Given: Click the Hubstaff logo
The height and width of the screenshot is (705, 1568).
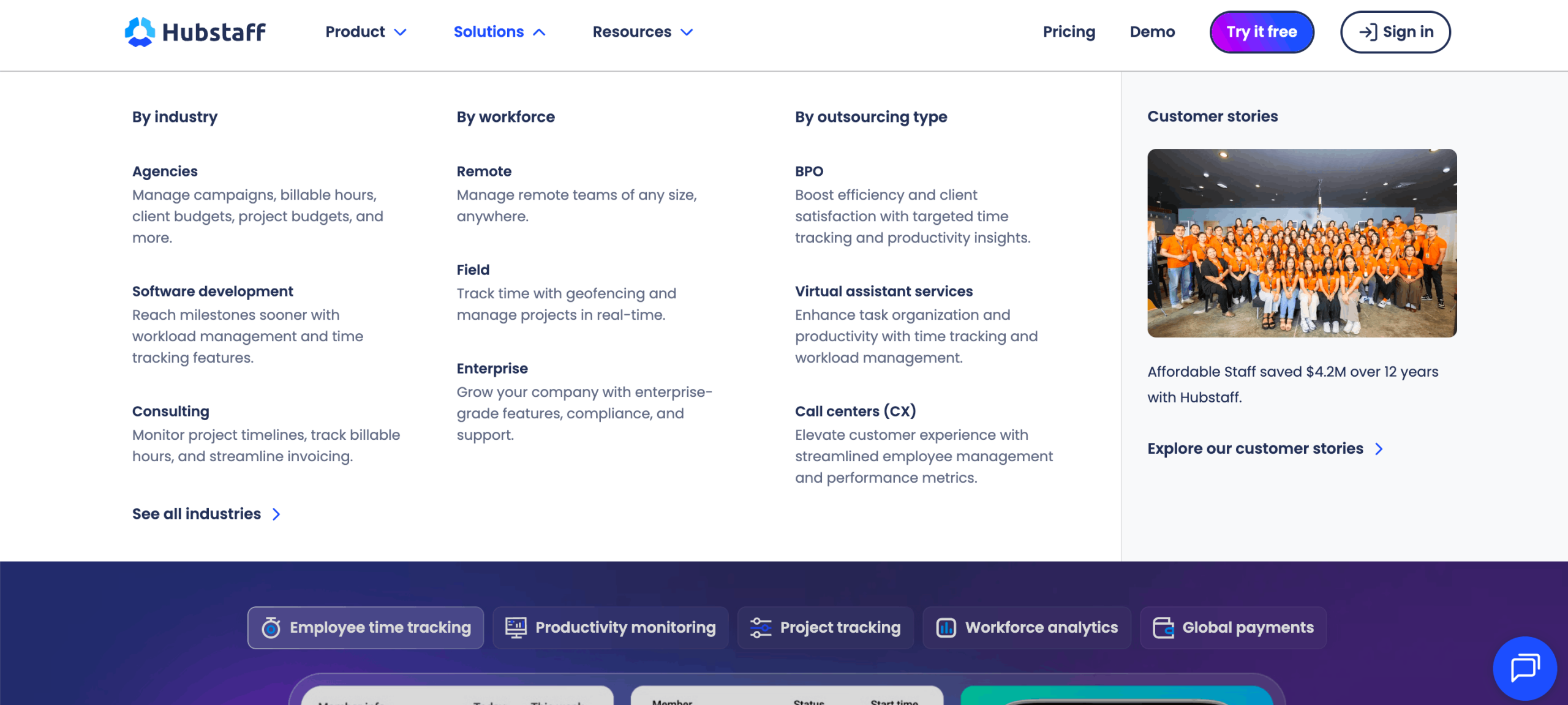Looking at the screenshot, I should pos(195,32).
